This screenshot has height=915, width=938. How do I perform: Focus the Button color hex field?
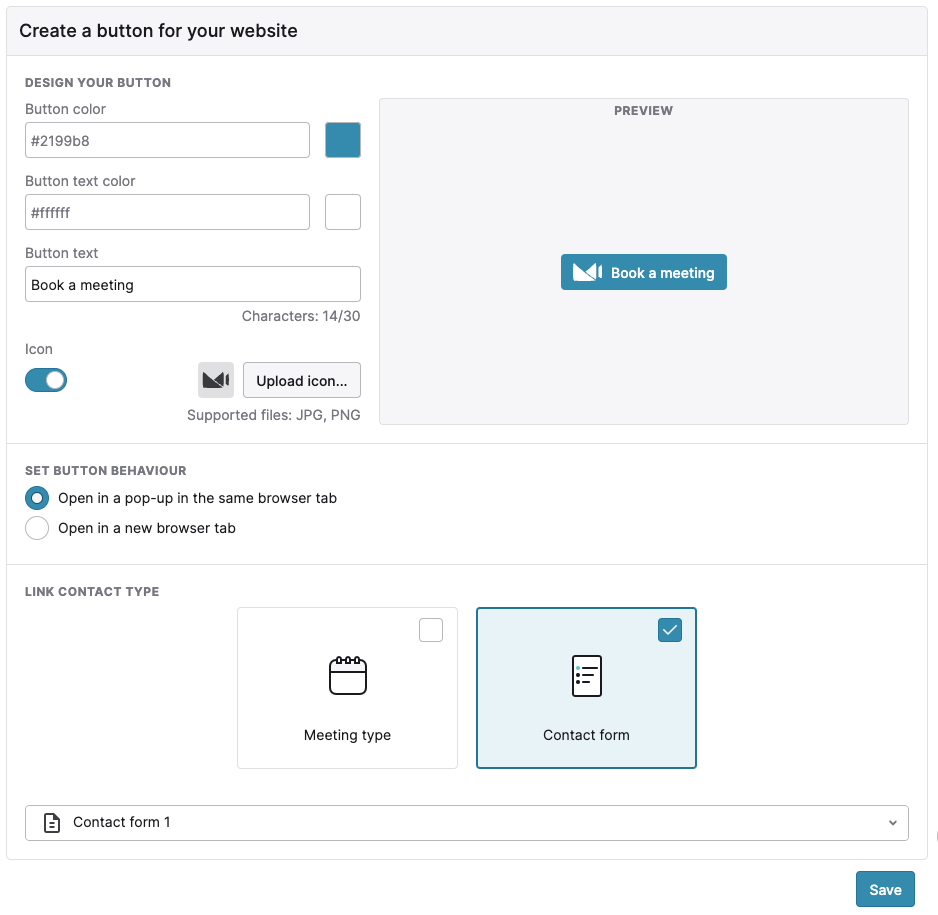tap(168, 140)
